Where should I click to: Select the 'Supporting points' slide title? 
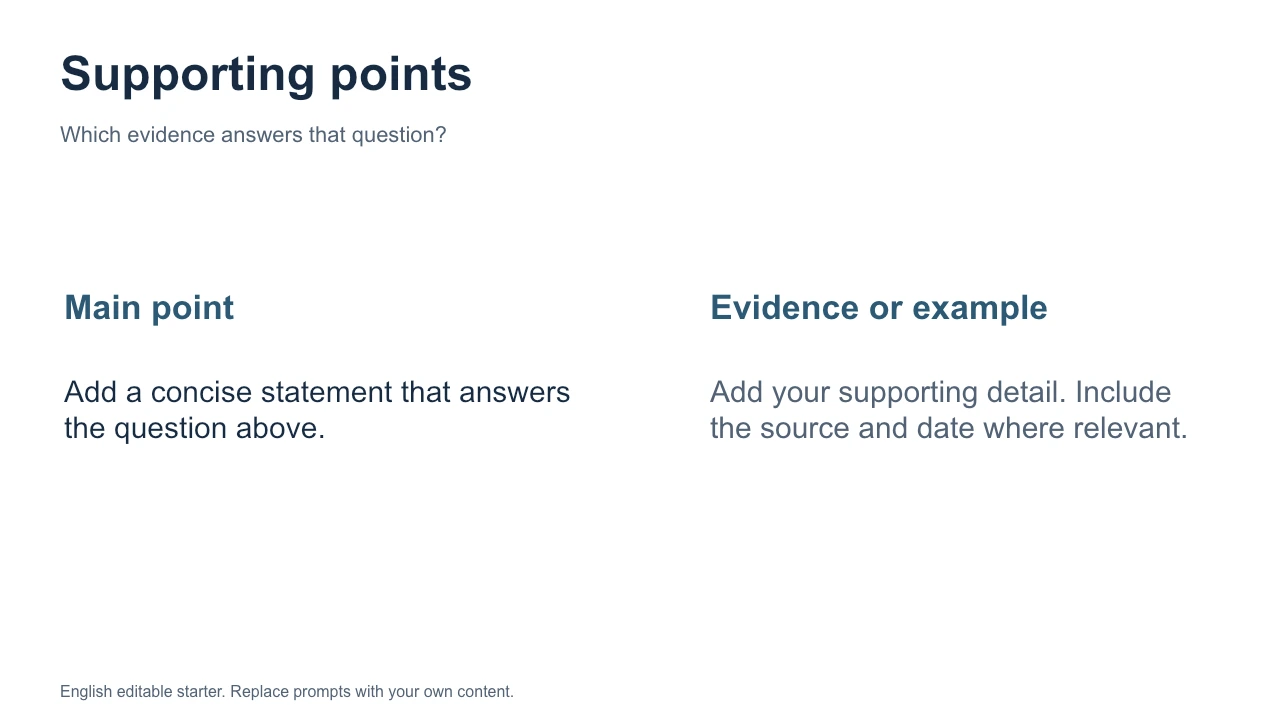(x=266, y=76)
